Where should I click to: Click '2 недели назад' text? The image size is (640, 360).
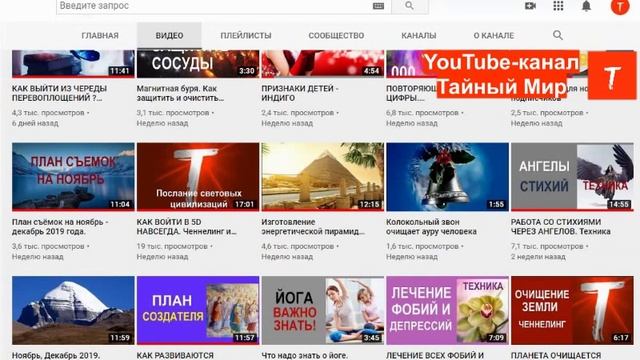point(538,257)
